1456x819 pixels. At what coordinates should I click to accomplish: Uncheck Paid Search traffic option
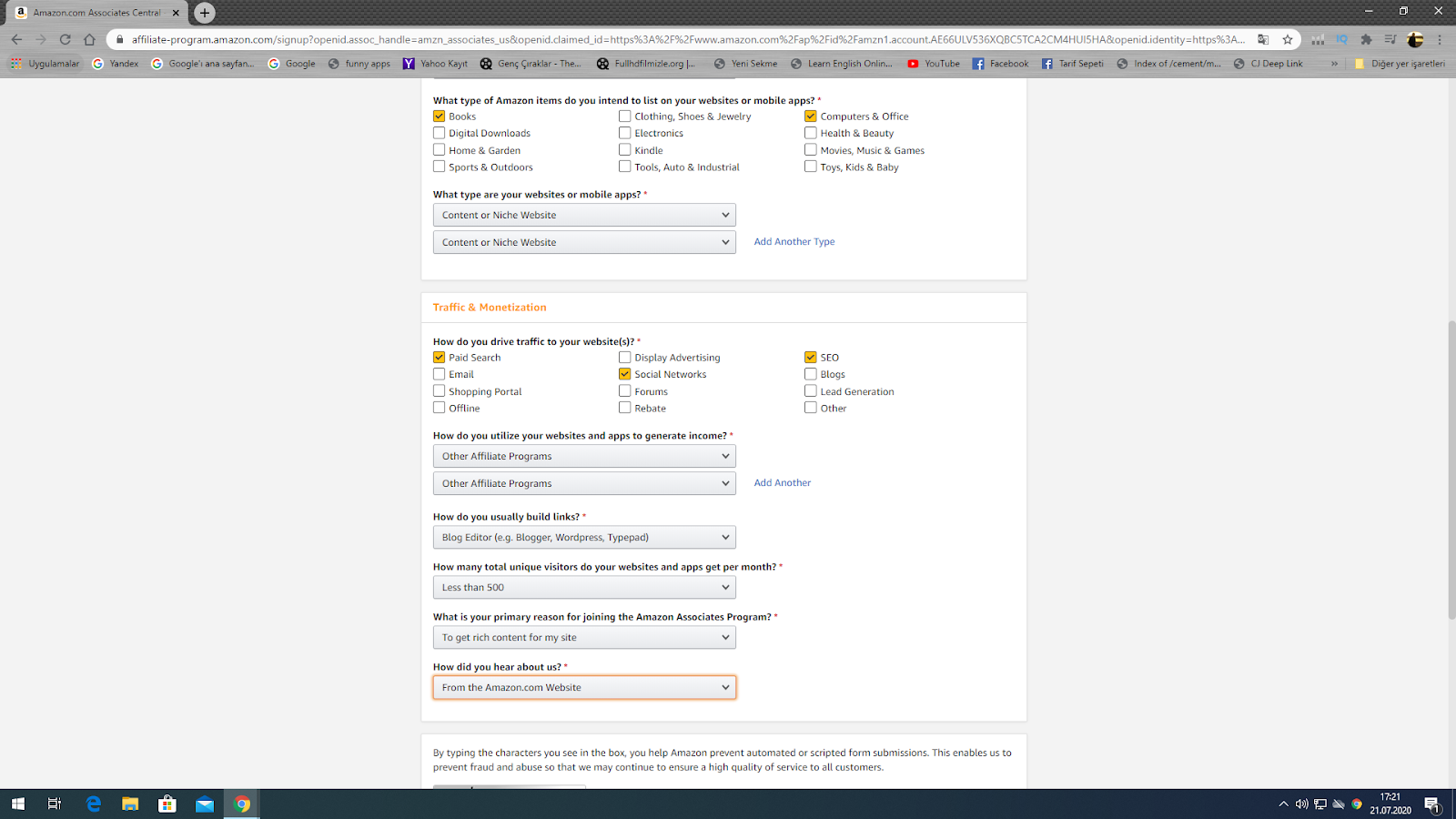(x=440, y=357)
